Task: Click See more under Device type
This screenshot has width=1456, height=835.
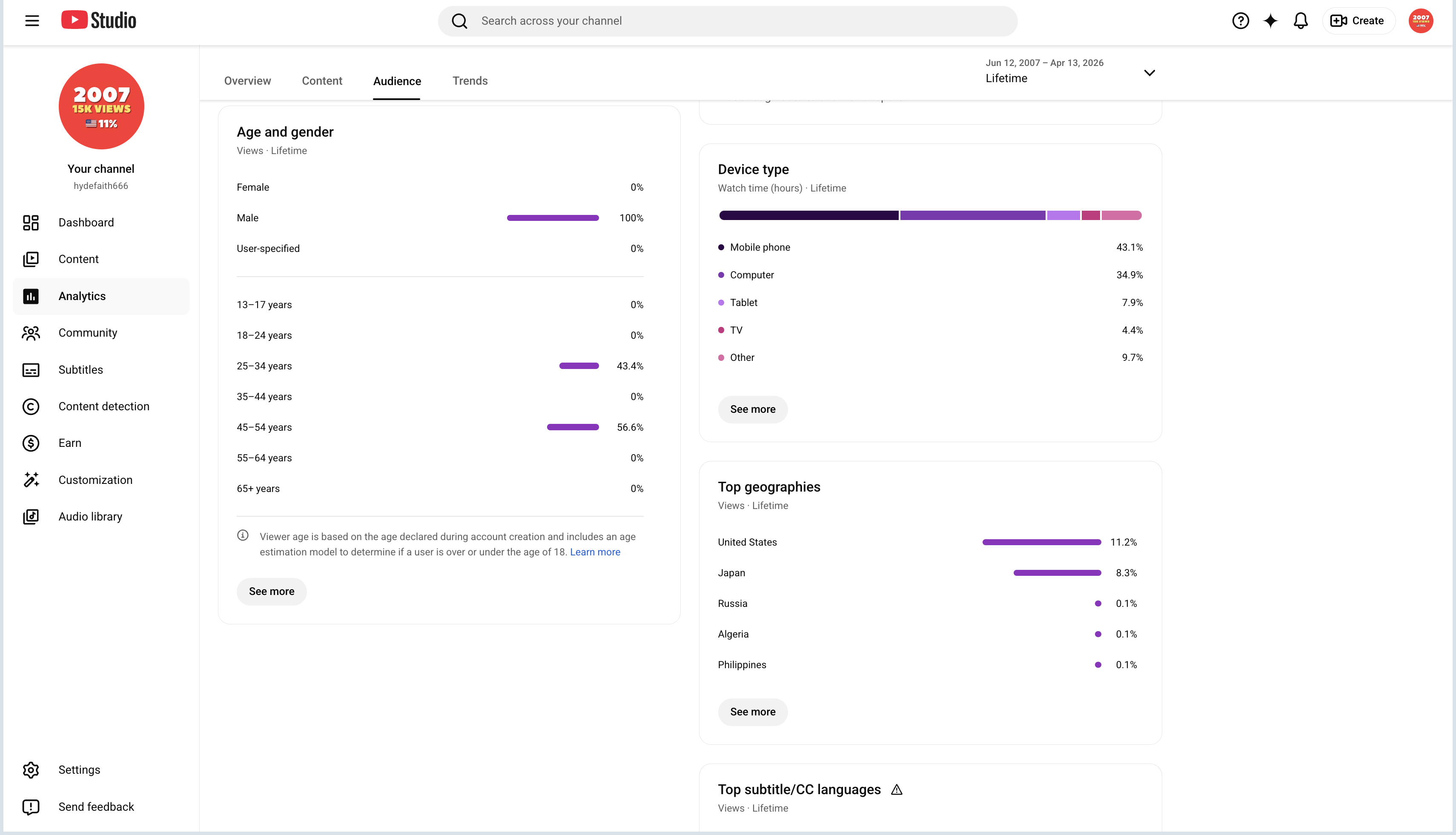Action: [753, 409]
